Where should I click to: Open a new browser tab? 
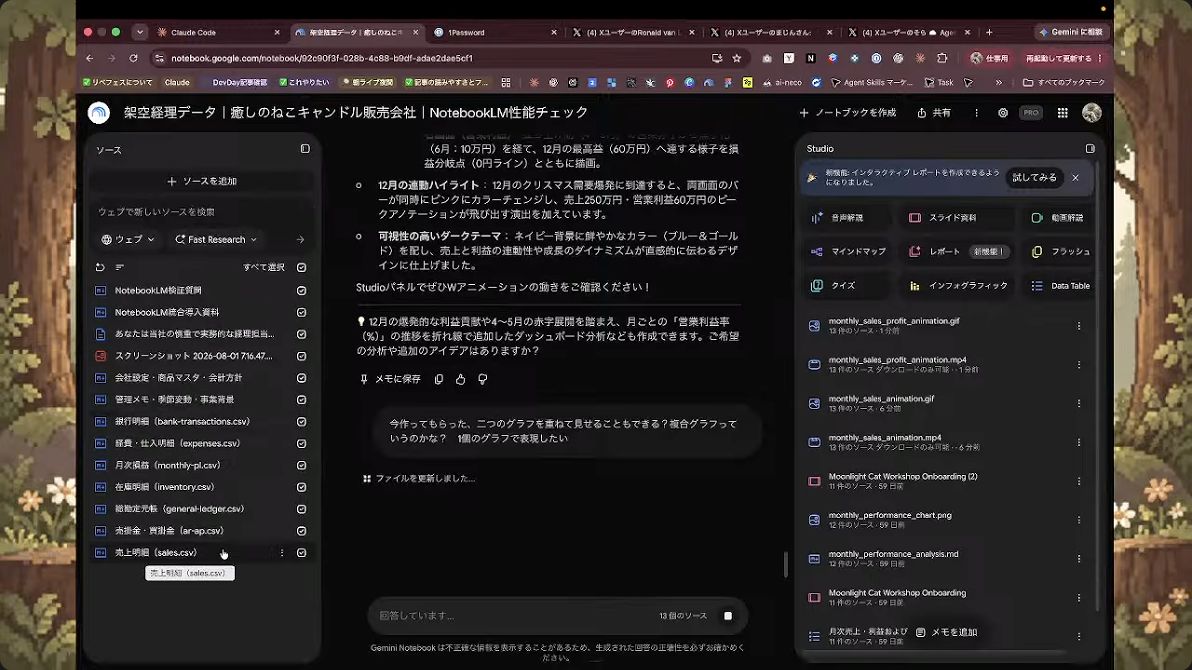tap(989, 32)
